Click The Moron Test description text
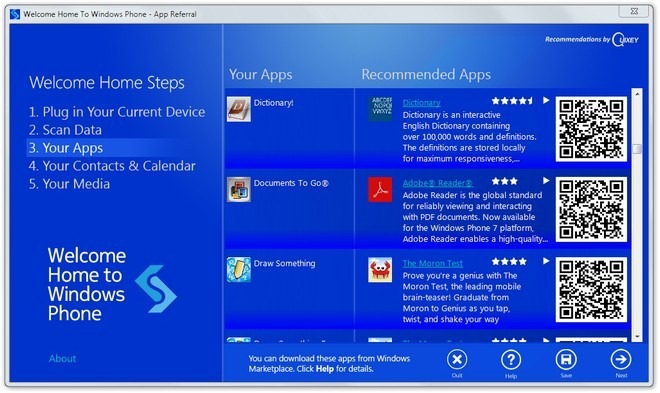Image resolution: width=660 pixels, height=393 pixels. pos(462,297)
